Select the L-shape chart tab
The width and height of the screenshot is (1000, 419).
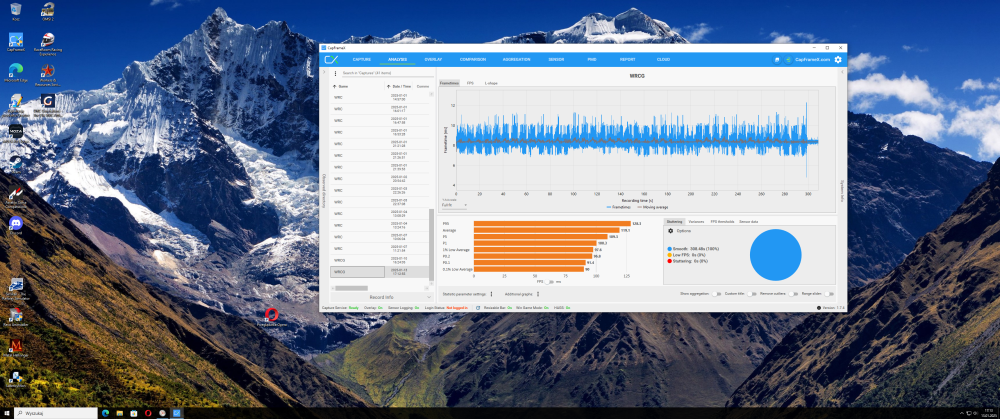pos(490,83)
